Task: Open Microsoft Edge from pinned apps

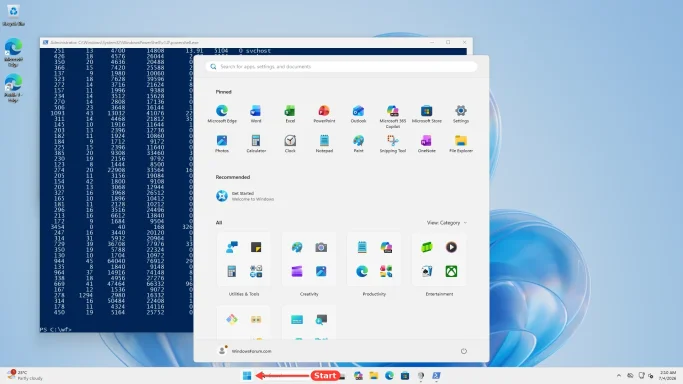Action: tap(222, 114)
